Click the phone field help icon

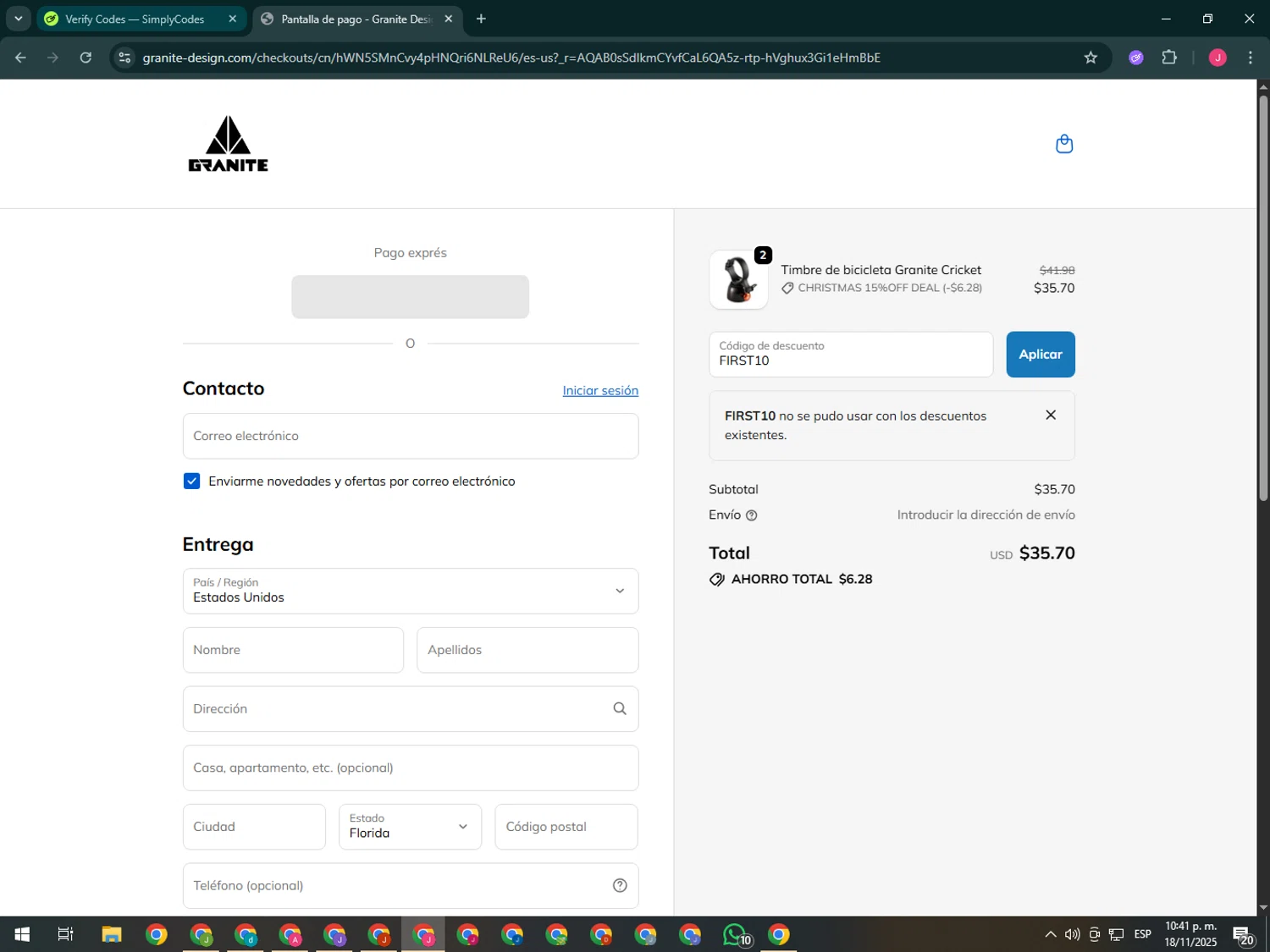tap(620, 886)
